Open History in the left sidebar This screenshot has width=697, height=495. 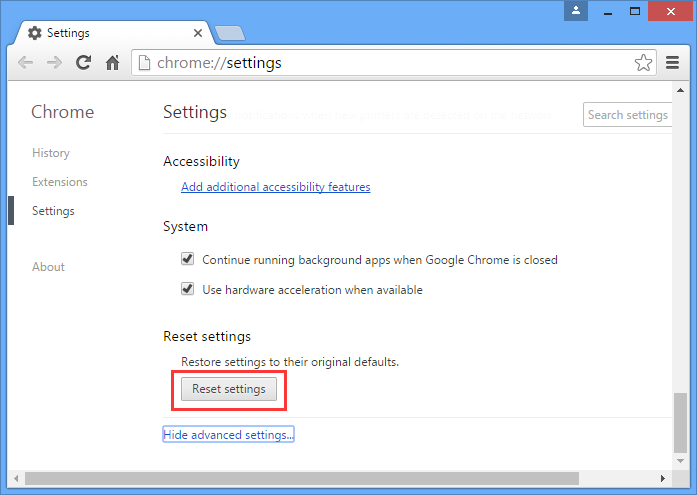[51, 153]
